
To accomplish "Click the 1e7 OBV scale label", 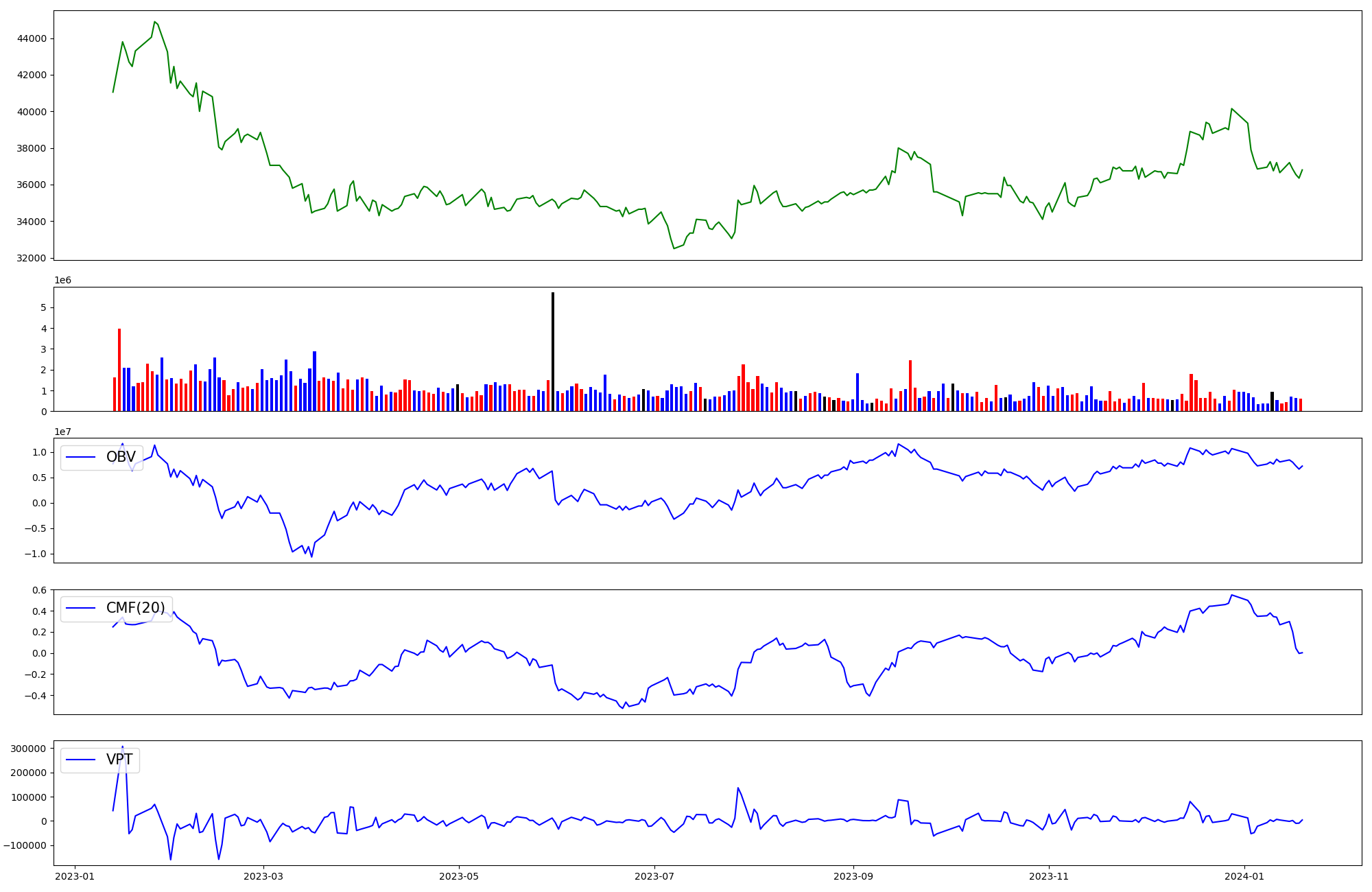I will [x=63, y=432].
